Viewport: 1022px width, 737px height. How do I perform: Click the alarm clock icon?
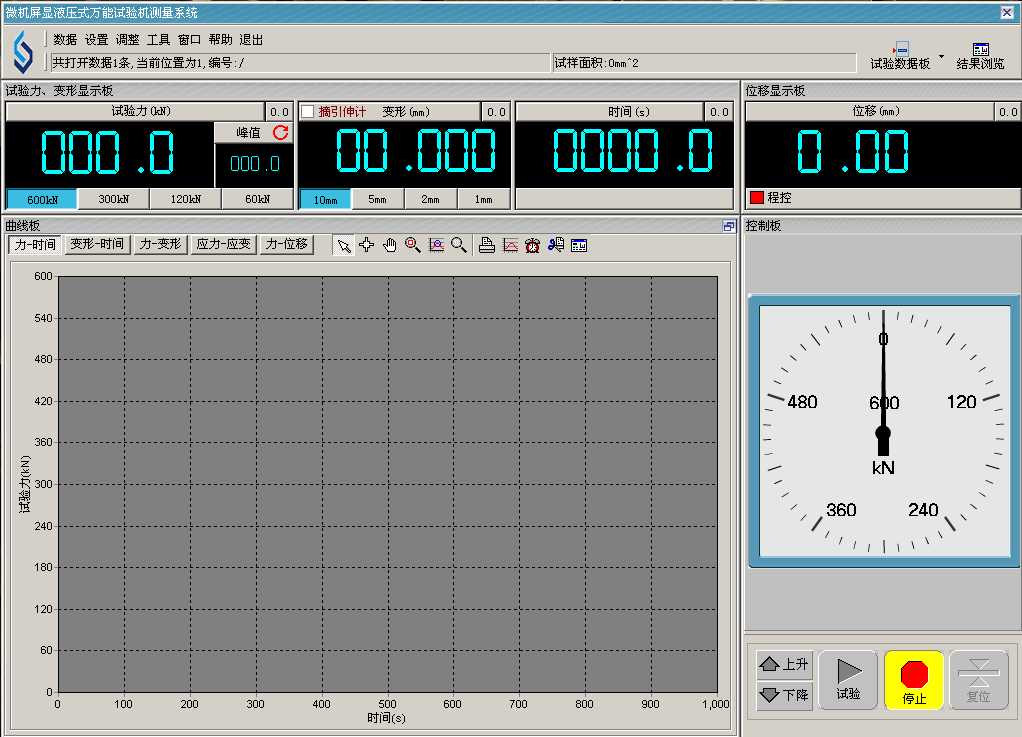[533, 245]
